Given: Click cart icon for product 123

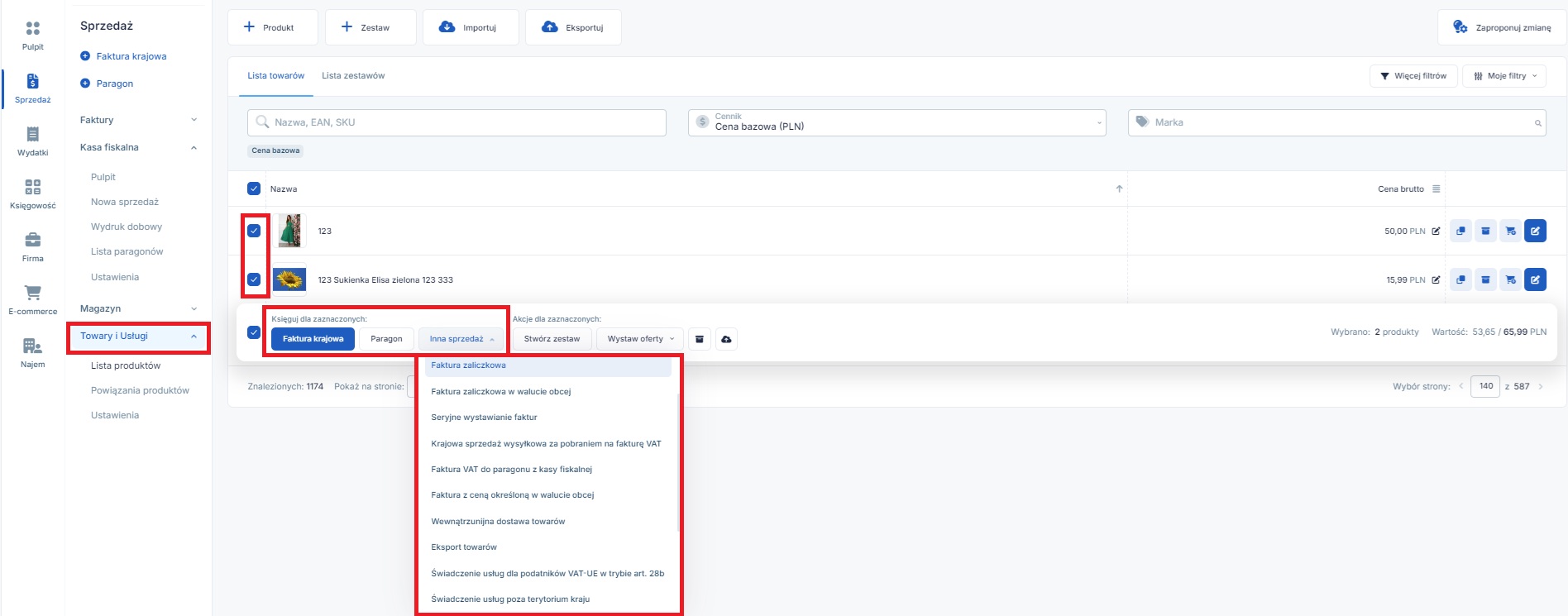Looking at the screenshot, I should [x=1511, y=231].
